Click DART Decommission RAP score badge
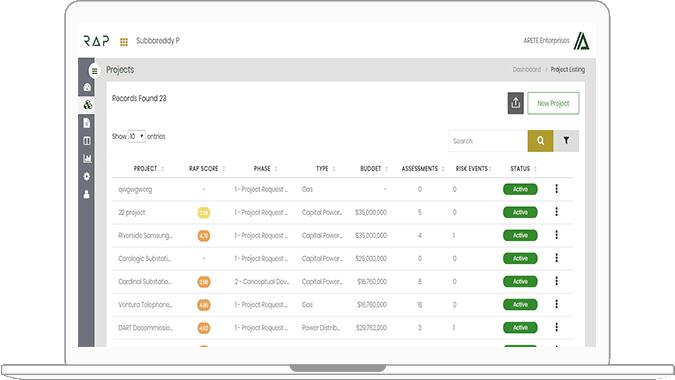 204,328
